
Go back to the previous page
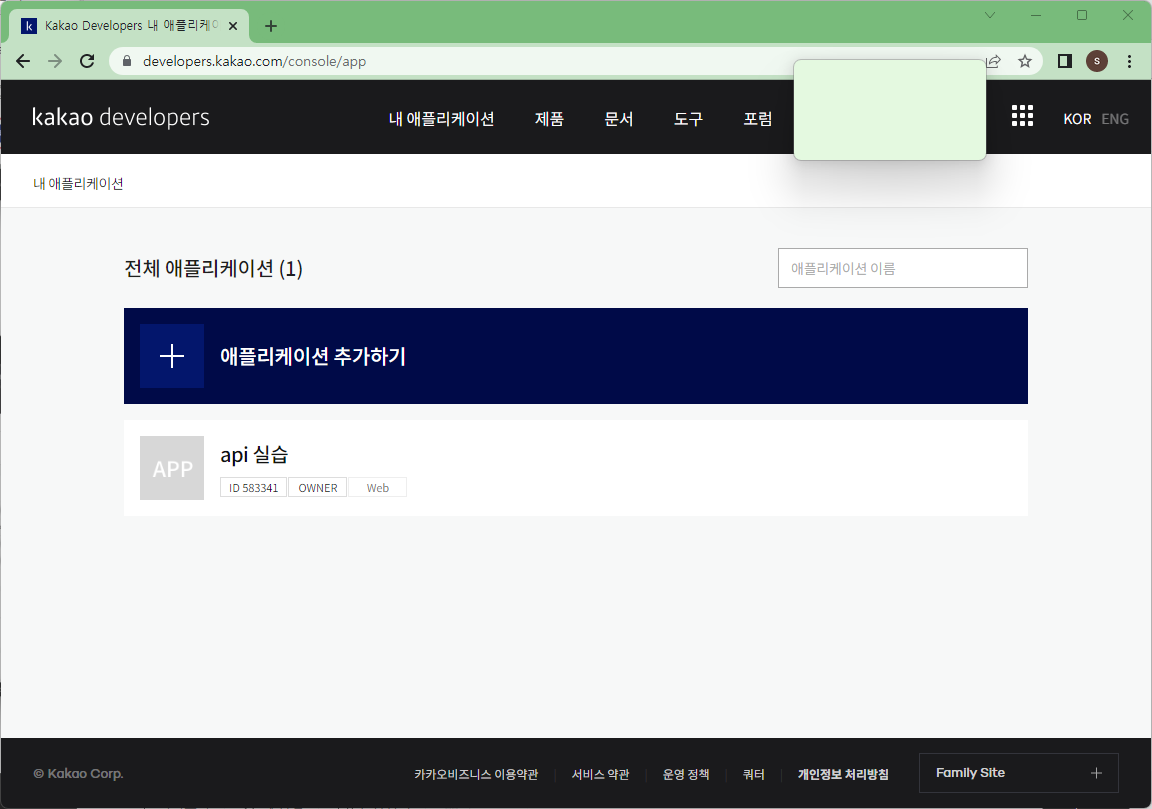click(x=23, y=61)
